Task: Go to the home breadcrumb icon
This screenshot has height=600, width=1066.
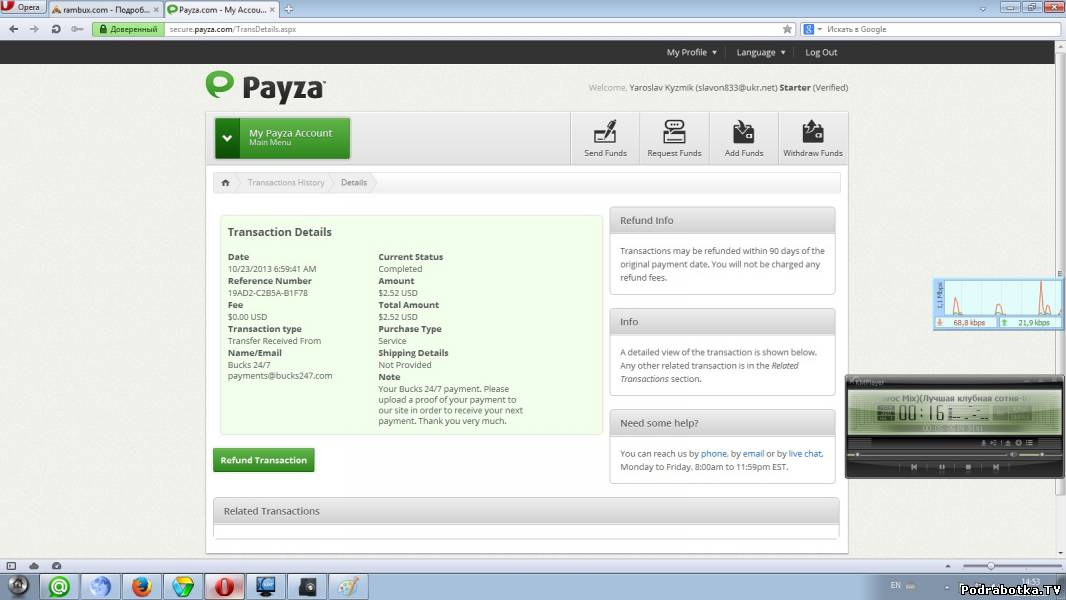Action: click(x=226, y=183)
